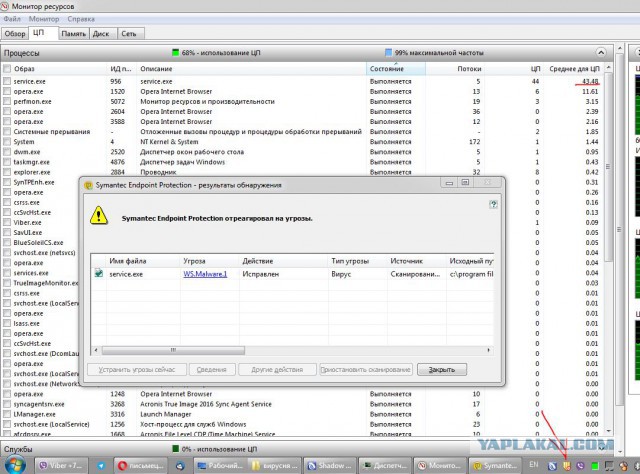
Task: Click Приостановить сканирование button
Action: [366, 369]
